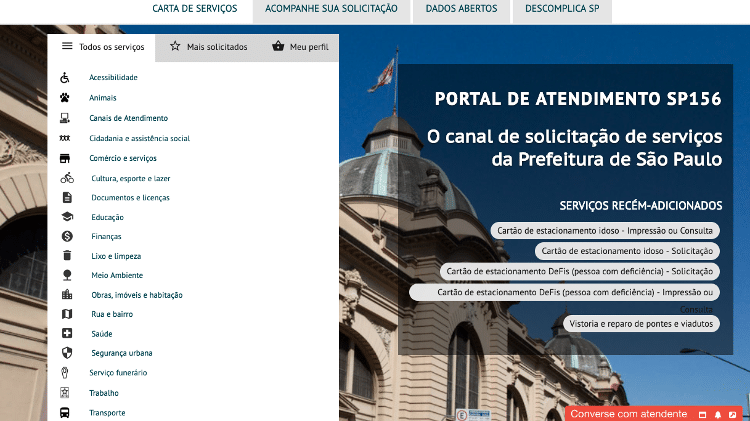Open Documentos e licenças link
Image resolution: width=750 pixels, height=421 pixels.
131,198
